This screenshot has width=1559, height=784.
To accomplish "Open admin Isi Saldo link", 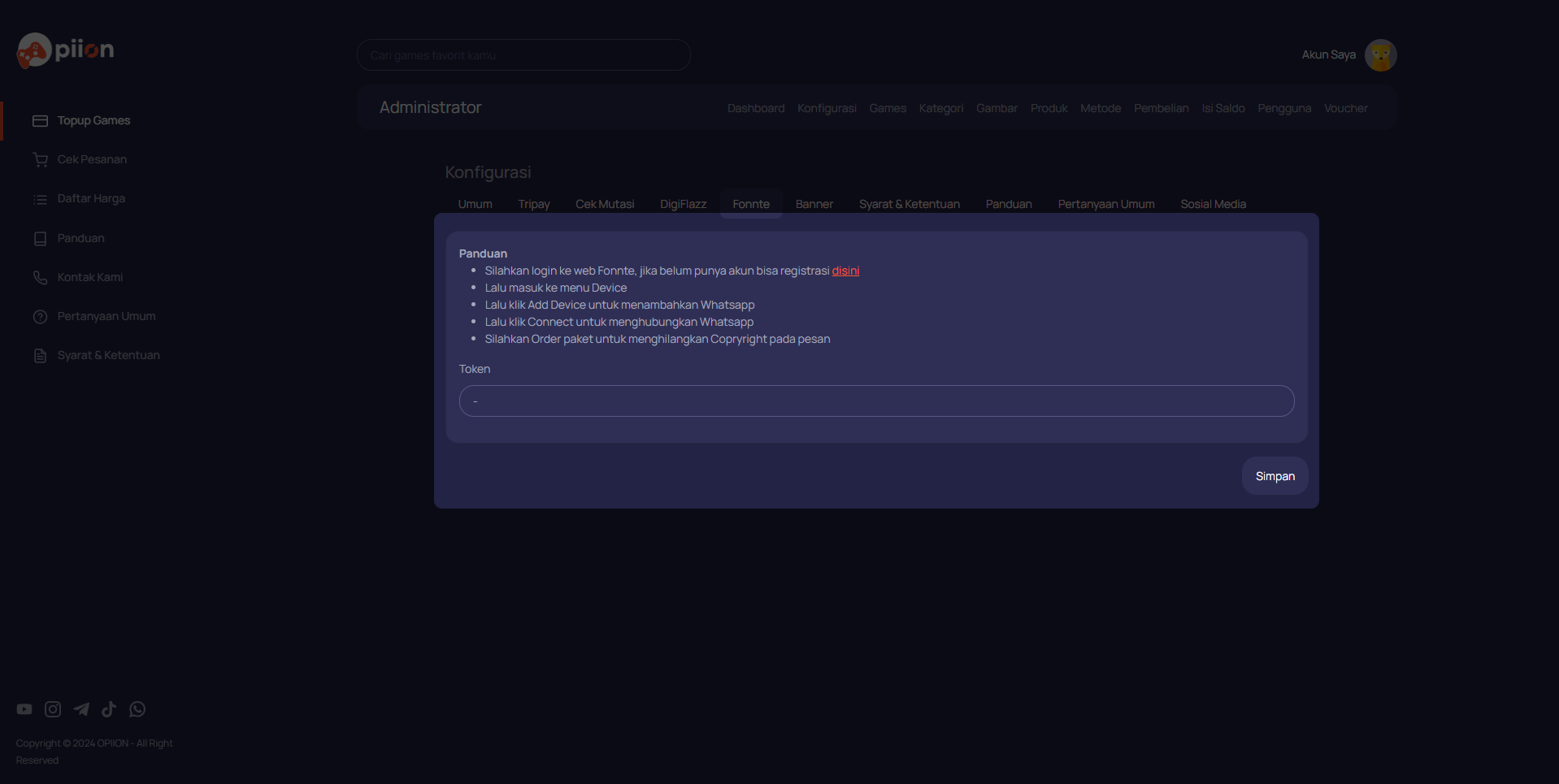I will coord(1223,108).
